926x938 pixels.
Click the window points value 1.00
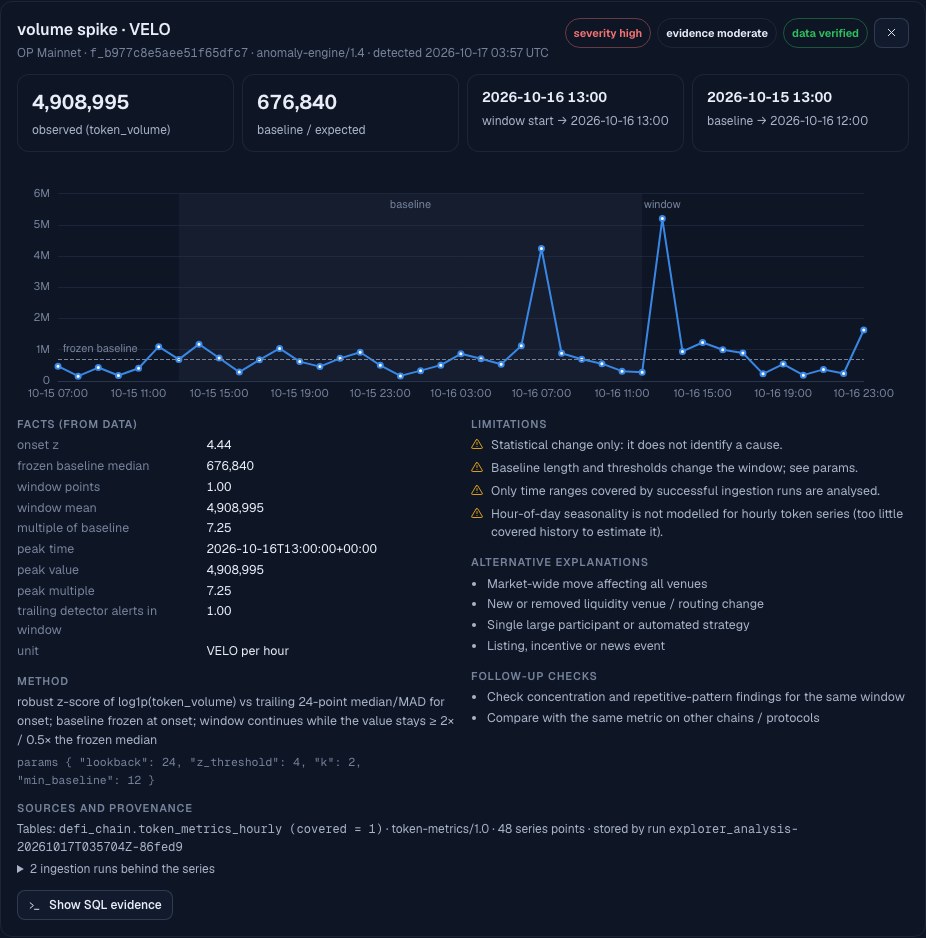tap(219, 486)
